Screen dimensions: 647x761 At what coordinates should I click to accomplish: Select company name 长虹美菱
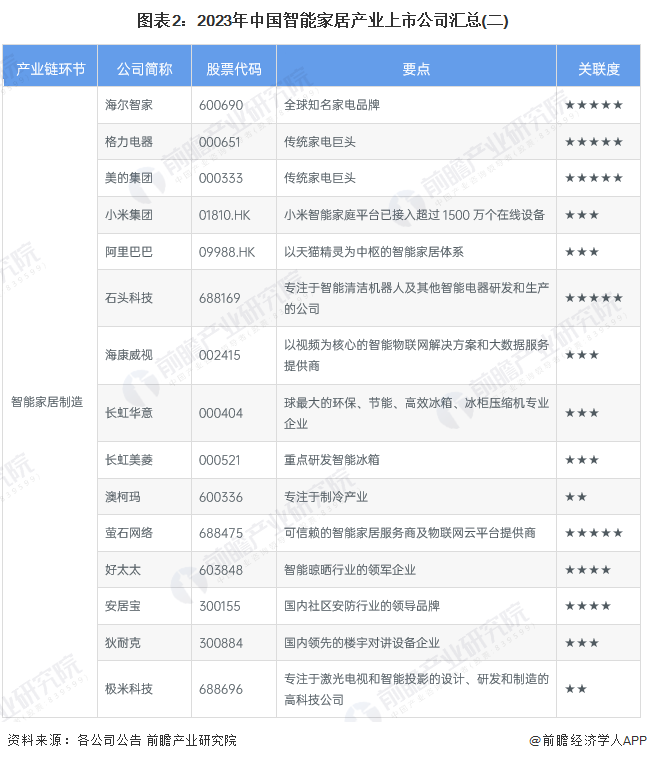(129, 460)
